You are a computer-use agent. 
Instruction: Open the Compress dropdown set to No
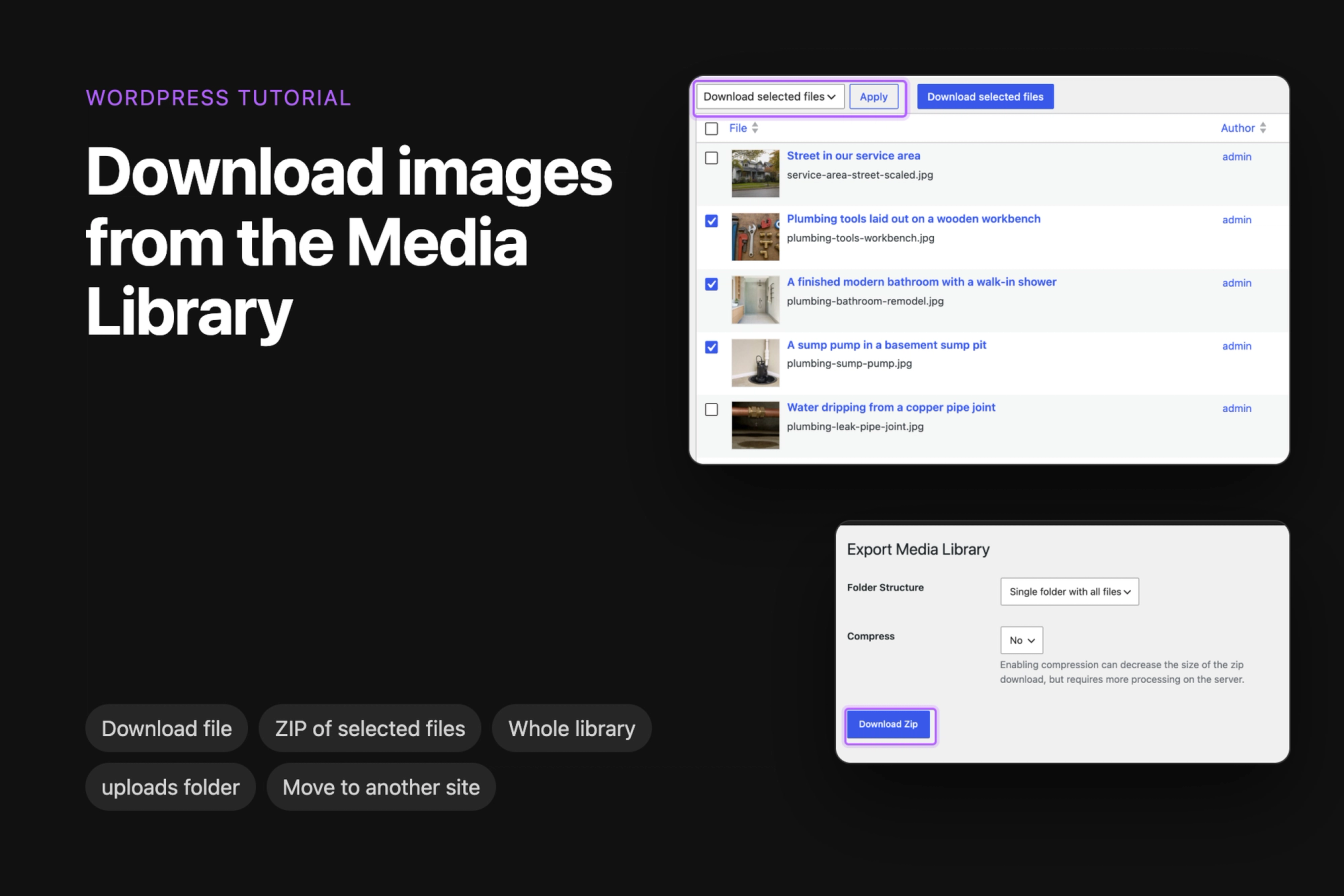click(x=1021, y=640)
